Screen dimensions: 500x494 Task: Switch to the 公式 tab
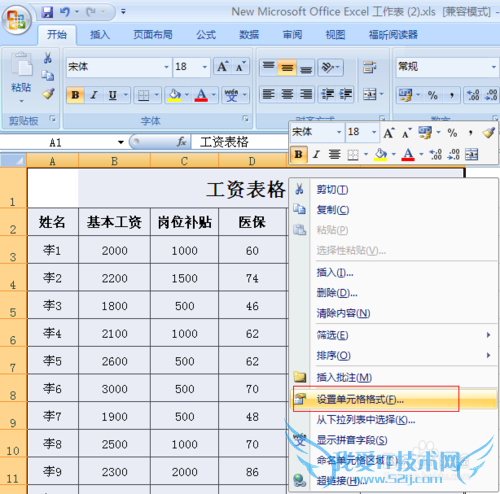(206, 35)
